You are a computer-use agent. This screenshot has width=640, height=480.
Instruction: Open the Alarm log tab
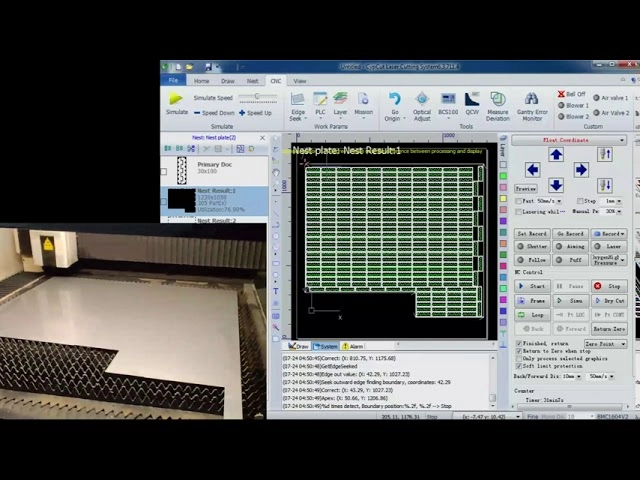click(353, 346)
